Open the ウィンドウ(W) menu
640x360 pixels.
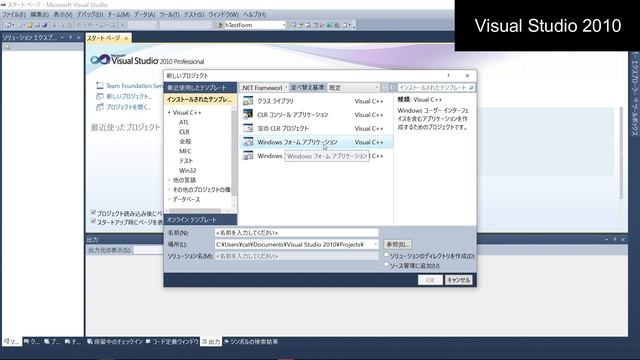point(224,14)
